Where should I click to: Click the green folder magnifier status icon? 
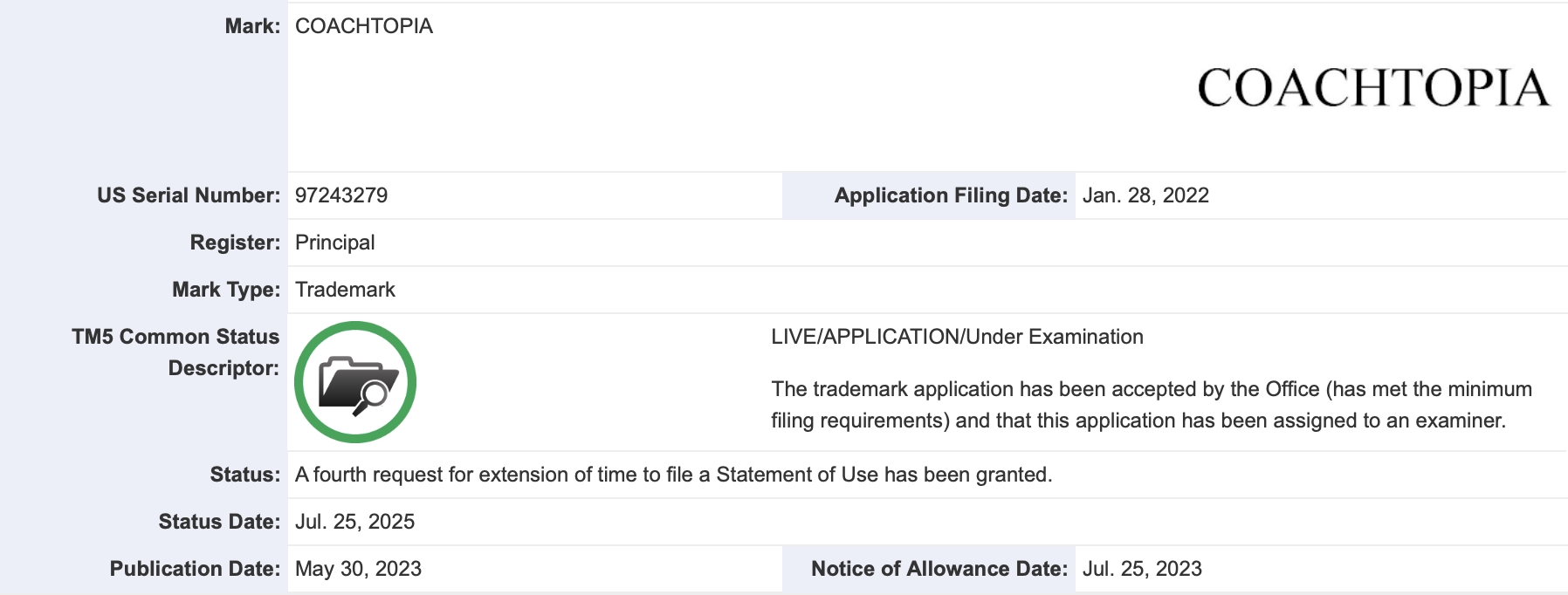(x=355, y=382)
